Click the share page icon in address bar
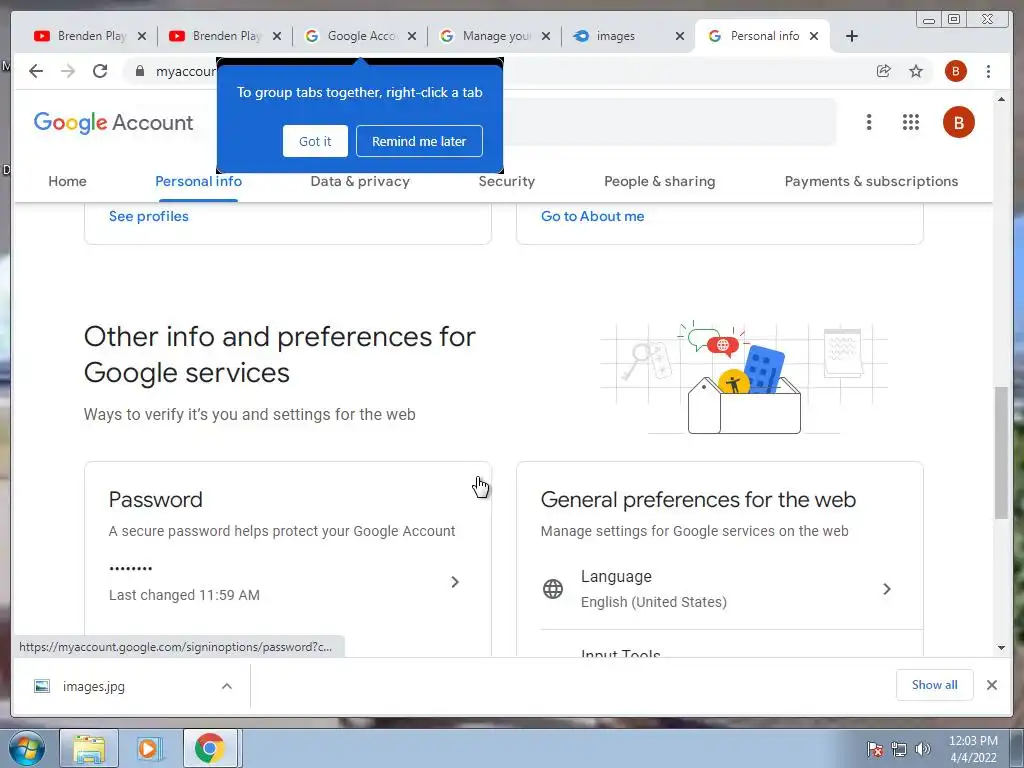Screen dimensions: 1024x768 pyautogui.click(x=884, y=71)
